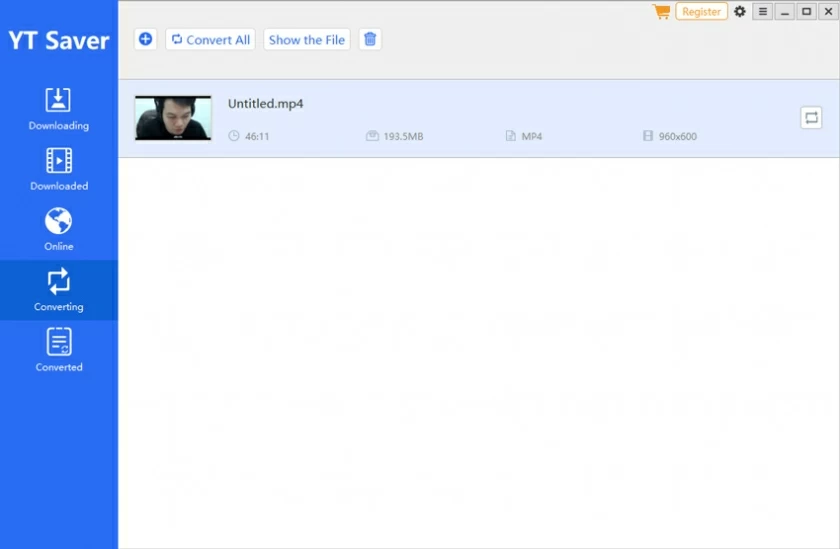
Task: Click the 193.5MB file size value
Action: [403, 136]
